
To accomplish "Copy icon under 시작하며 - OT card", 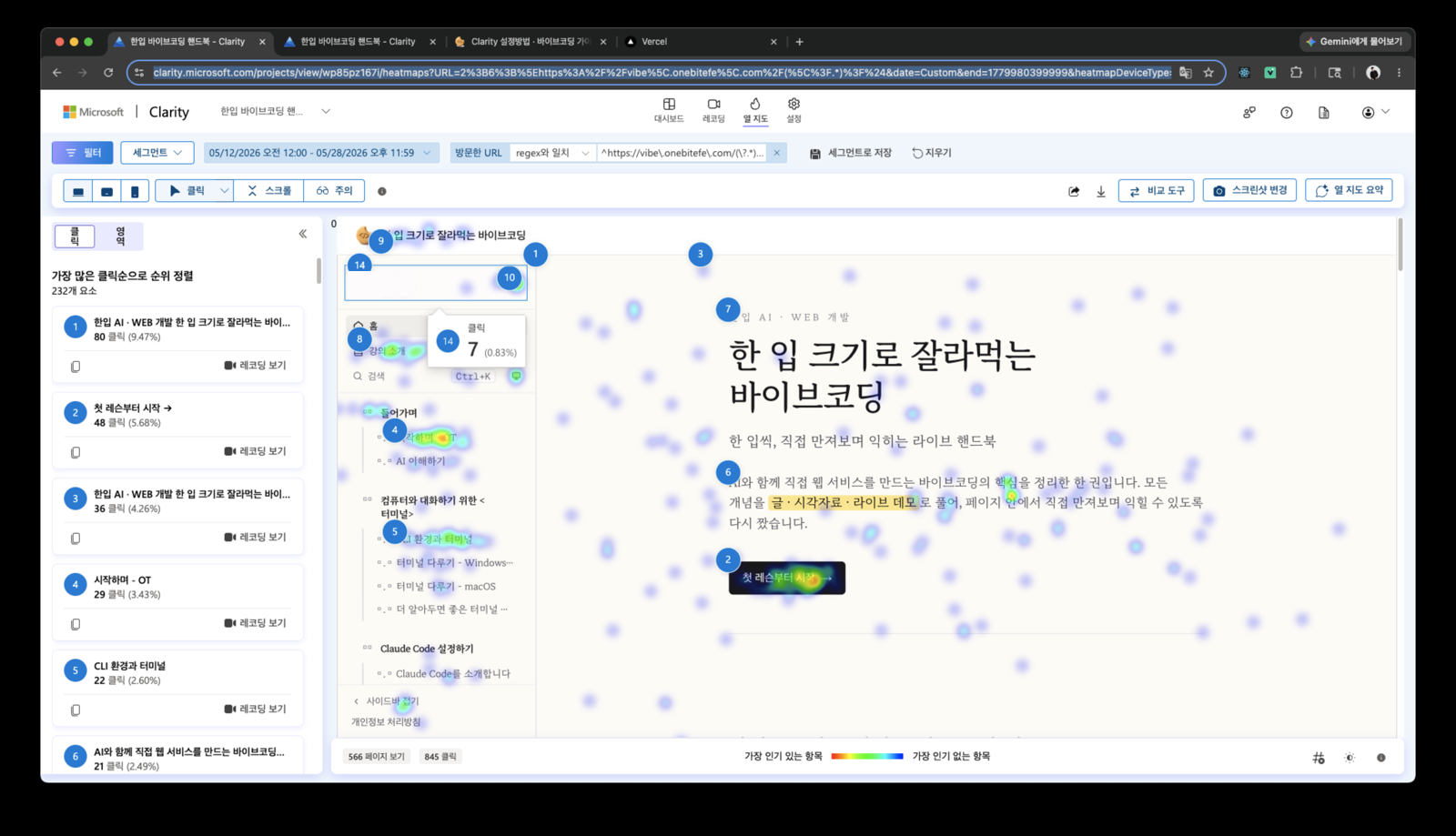I will point(76,624).
